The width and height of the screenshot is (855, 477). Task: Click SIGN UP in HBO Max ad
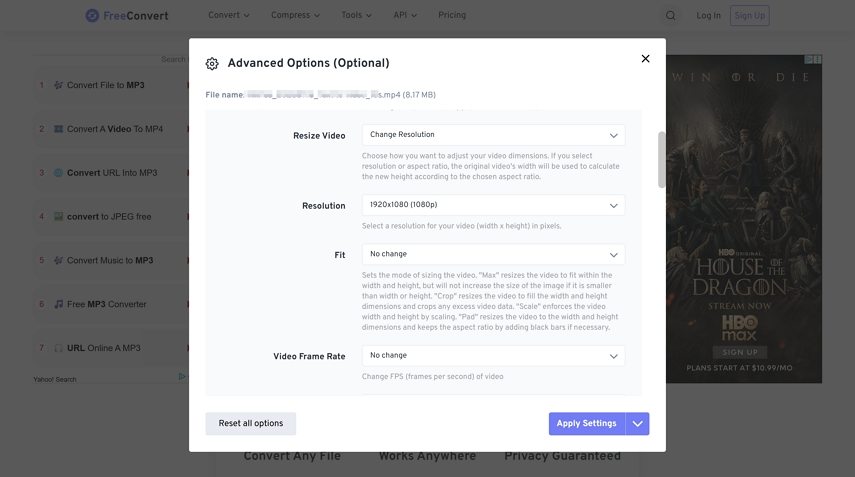click(740, 352)
